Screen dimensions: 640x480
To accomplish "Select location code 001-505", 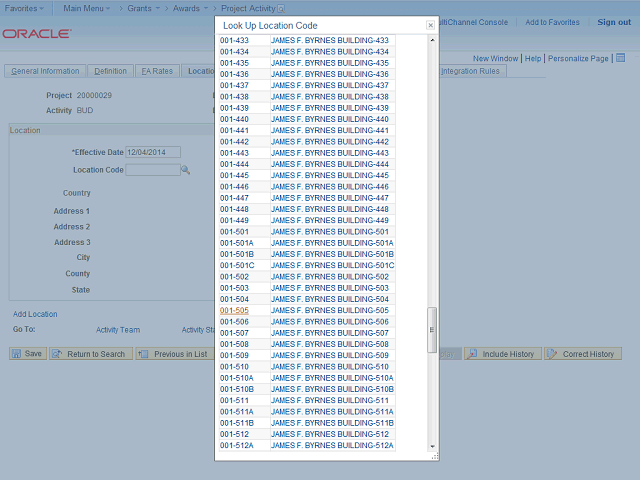I will [x=234, y=310].
